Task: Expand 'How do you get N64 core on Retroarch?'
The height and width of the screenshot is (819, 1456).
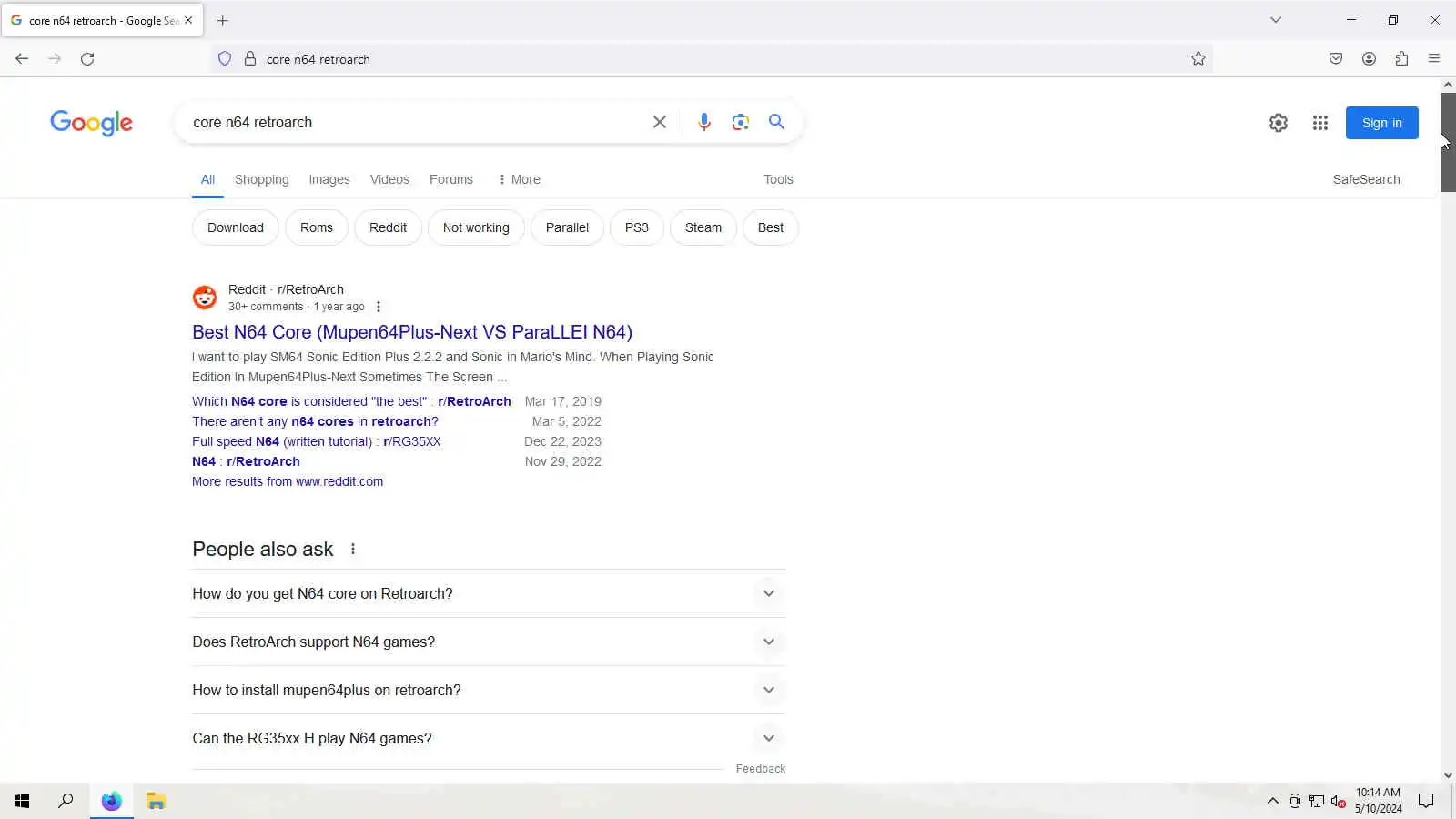Action: 489,593
